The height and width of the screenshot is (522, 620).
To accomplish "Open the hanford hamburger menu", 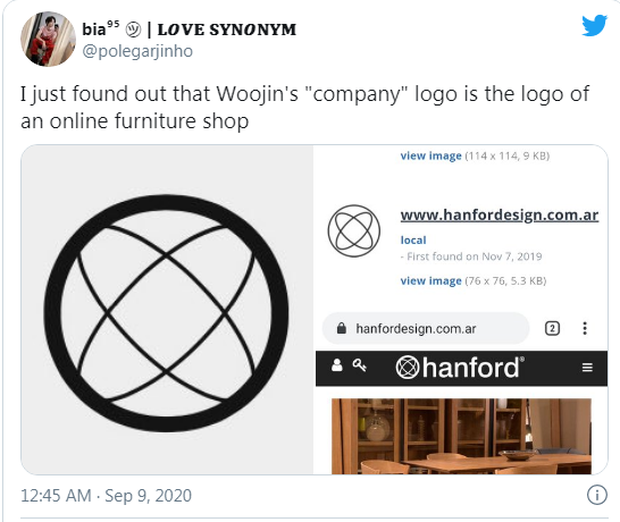I will pyautogui.click(x=587, y=367).
